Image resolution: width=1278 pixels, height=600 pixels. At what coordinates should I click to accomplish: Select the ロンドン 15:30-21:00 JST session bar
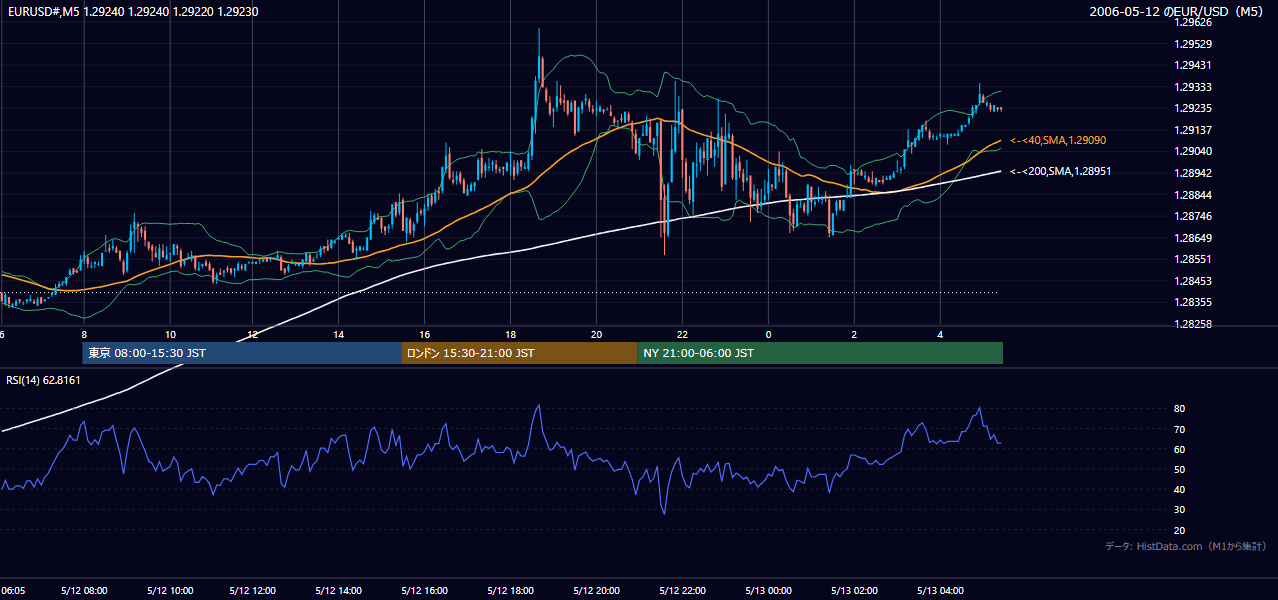pyautogui.click(x=519, y=353)
